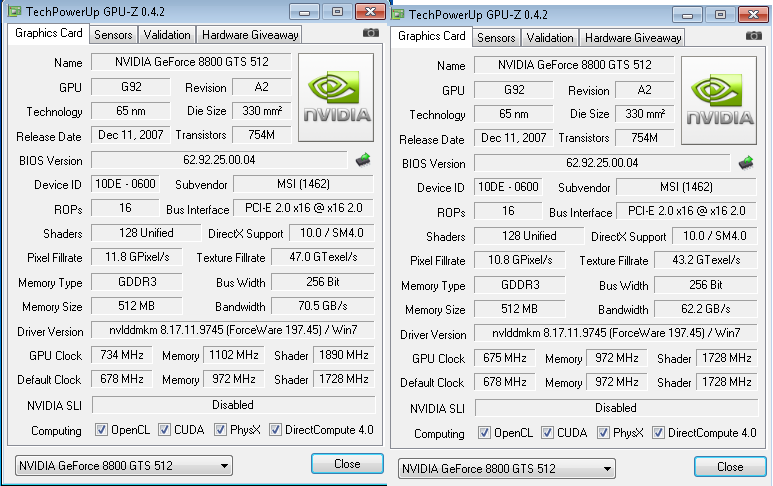Click the GPU-Z title bar icon in left window
773x486 pixels.
(x=11, y=11)
